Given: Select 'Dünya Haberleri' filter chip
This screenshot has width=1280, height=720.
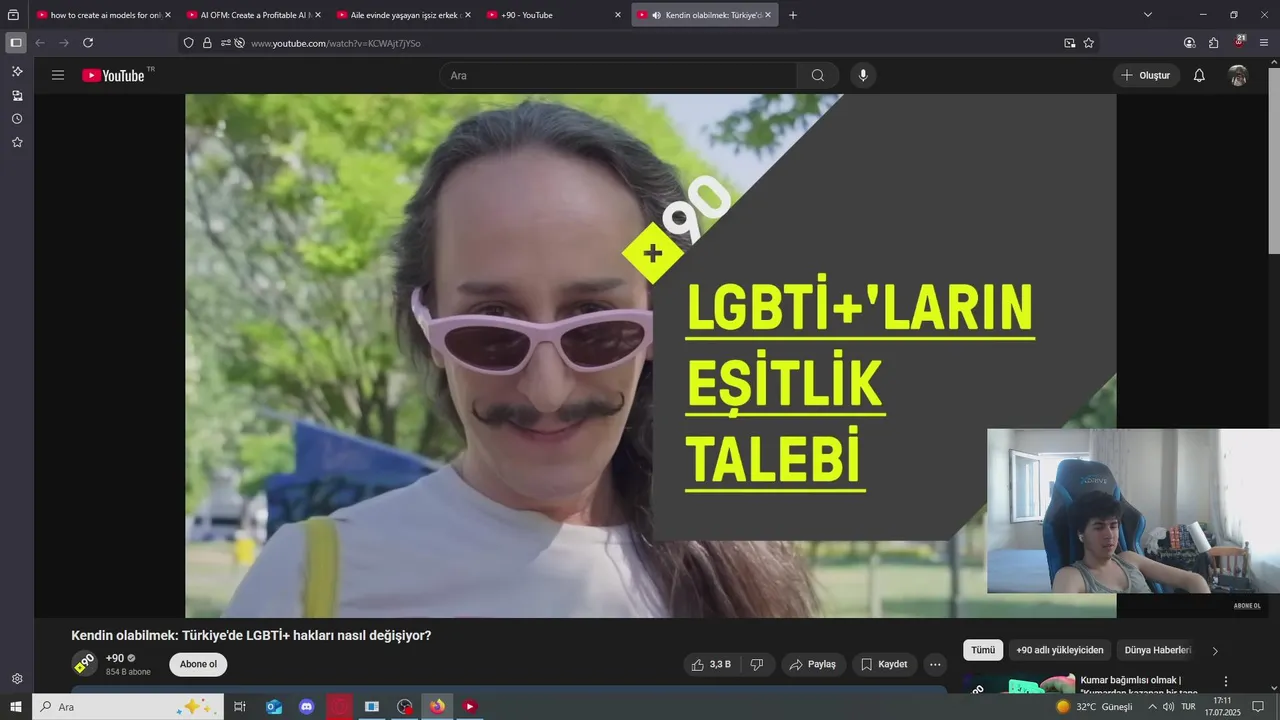Looking at the screenshot, I should tap(1158, 650).
